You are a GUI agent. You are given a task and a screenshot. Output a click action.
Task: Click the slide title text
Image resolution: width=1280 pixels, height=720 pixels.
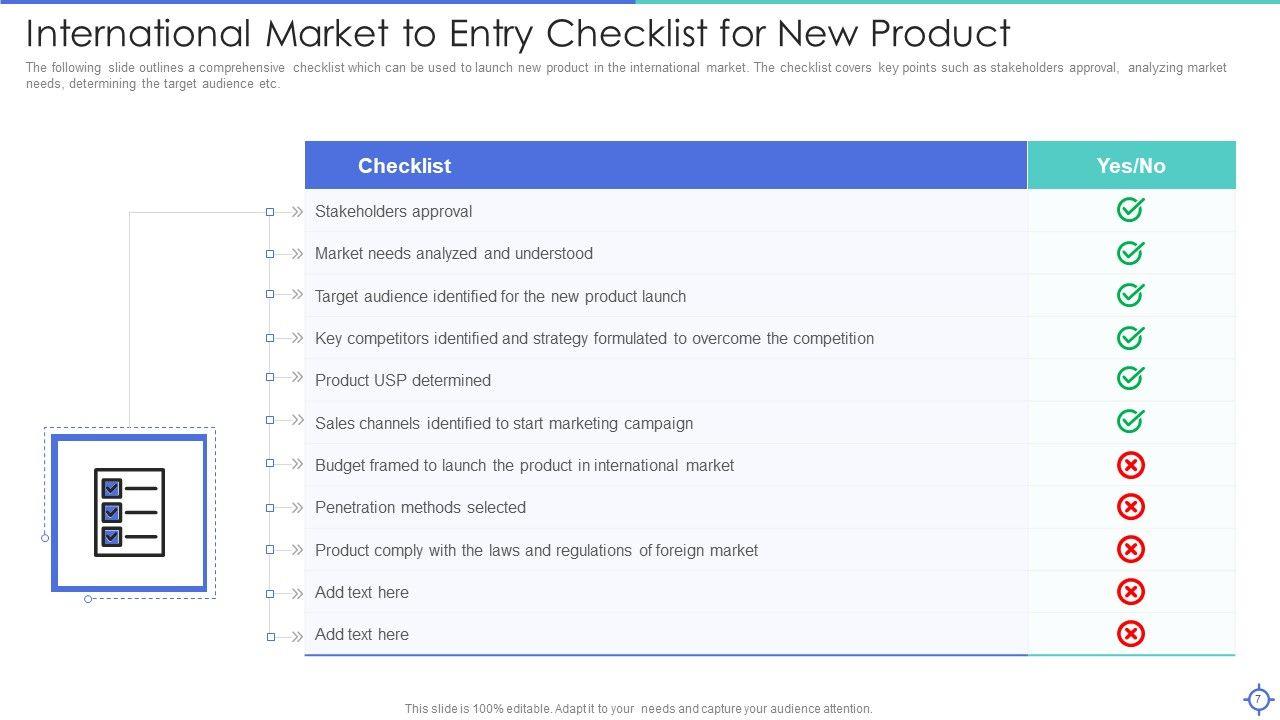(x=518, y=34)
